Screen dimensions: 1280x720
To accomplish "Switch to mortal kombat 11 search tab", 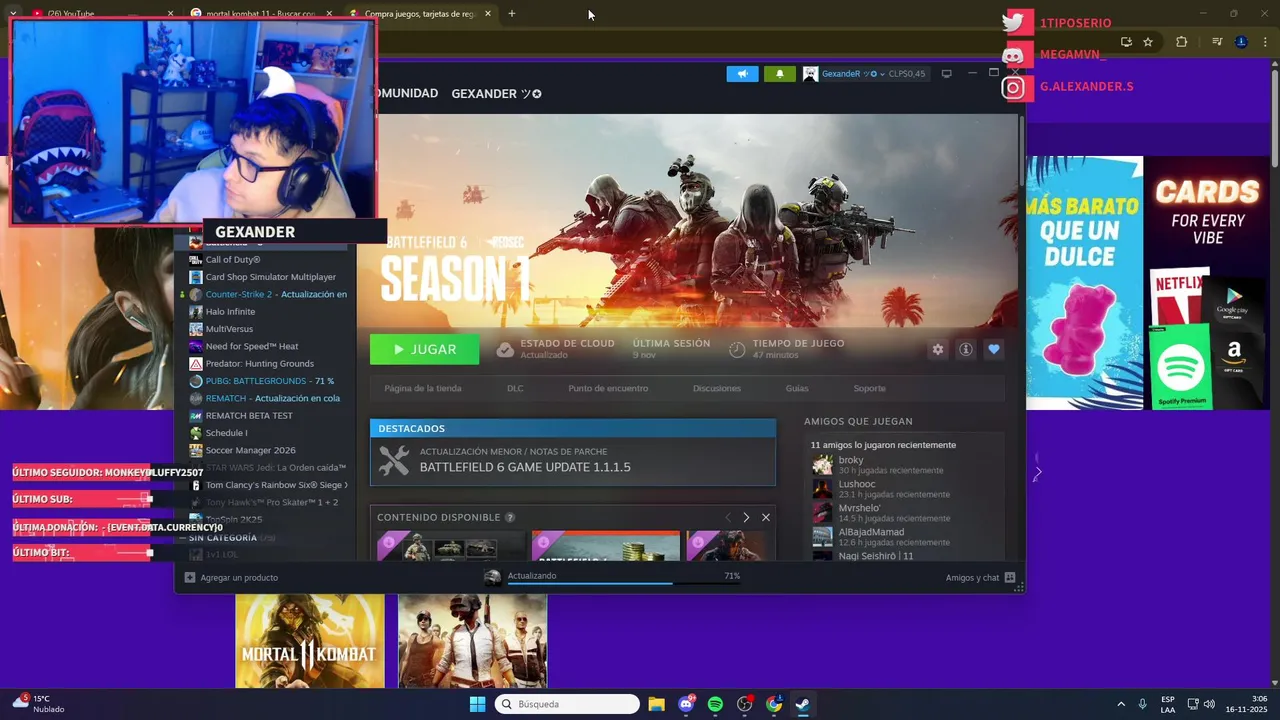I will pyautogui.click(x=264, y=14).
